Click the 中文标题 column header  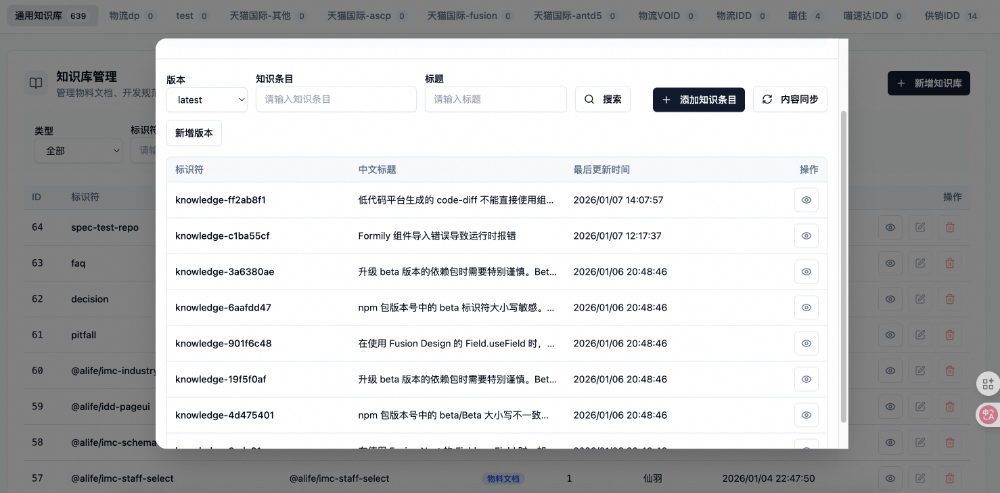pyautogui.click(x=377, y=170)
